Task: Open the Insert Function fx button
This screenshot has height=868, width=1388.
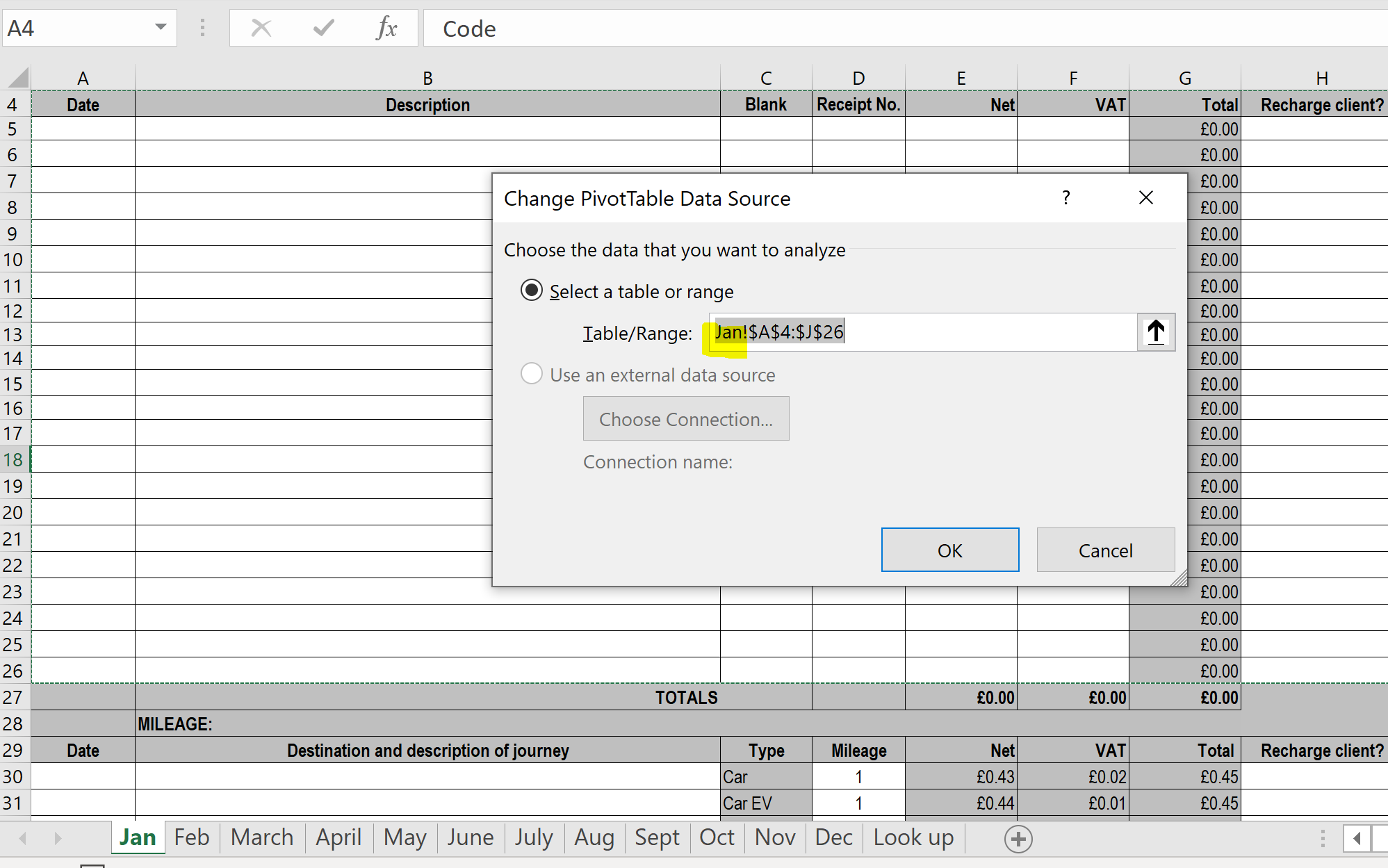Action: pos(386,28)
